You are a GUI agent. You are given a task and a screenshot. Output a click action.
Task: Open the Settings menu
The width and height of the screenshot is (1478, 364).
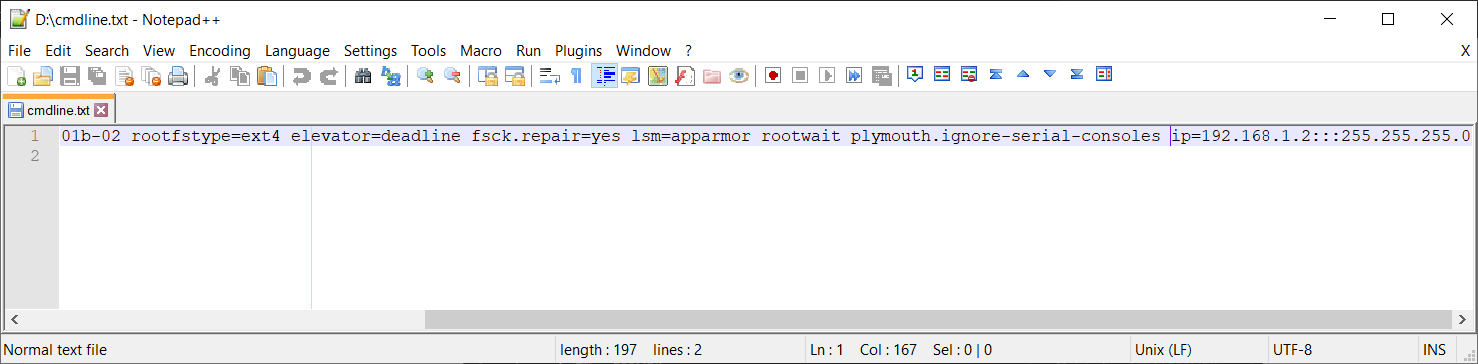(370, 51)
